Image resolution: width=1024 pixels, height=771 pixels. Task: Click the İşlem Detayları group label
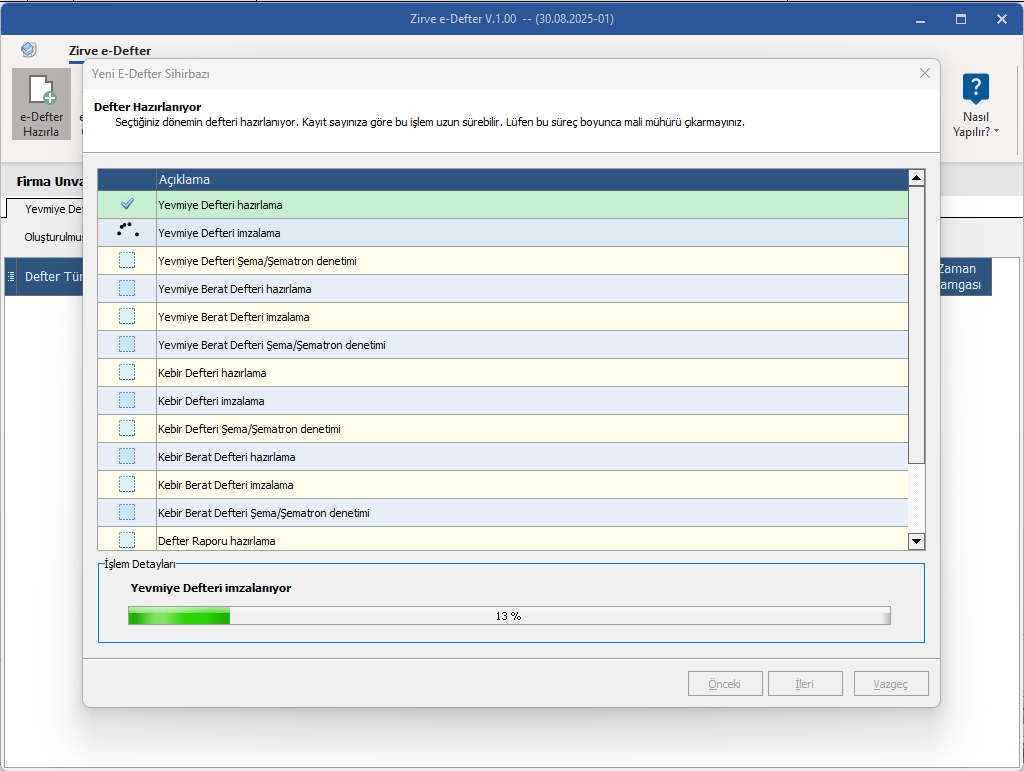coord(140,564)
